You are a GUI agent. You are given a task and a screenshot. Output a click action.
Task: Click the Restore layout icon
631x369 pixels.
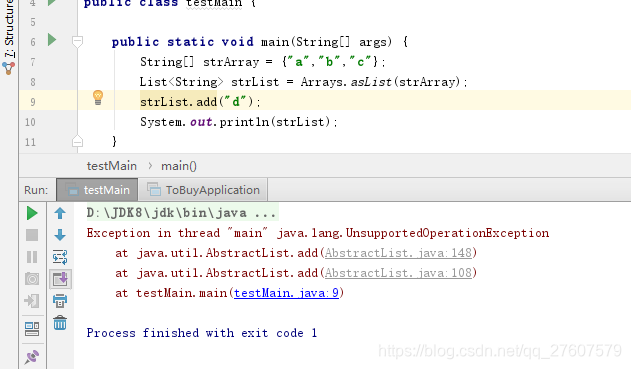point(32,329)
